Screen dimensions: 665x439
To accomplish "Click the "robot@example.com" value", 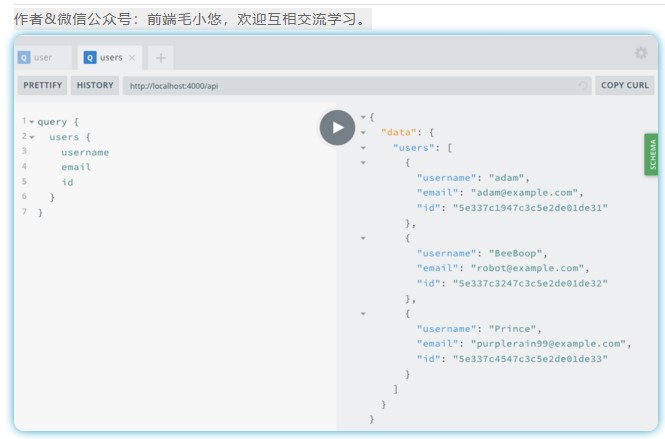I will 527,268.
